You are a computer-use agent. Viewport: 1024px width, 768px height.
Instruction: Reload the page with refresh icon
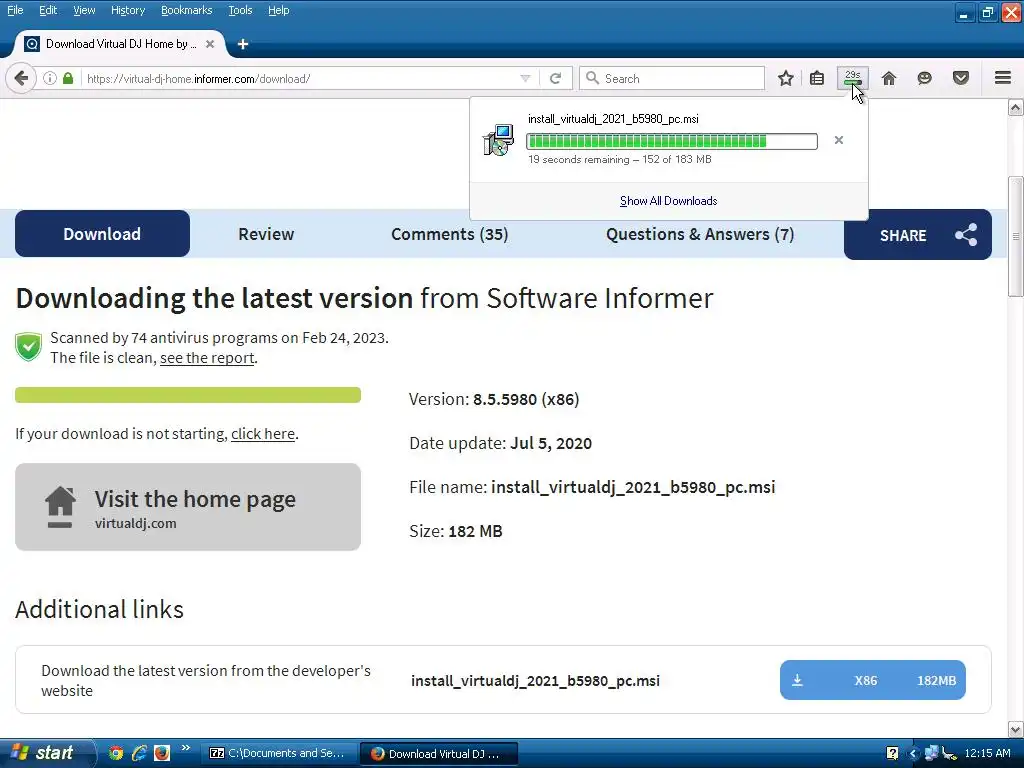(556, 78)
